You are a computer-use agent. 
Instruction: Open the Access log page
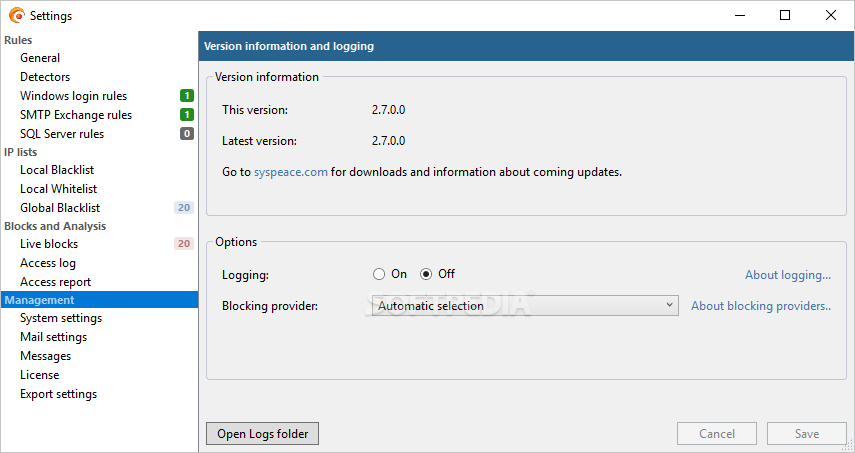click(x=47, y=263)
